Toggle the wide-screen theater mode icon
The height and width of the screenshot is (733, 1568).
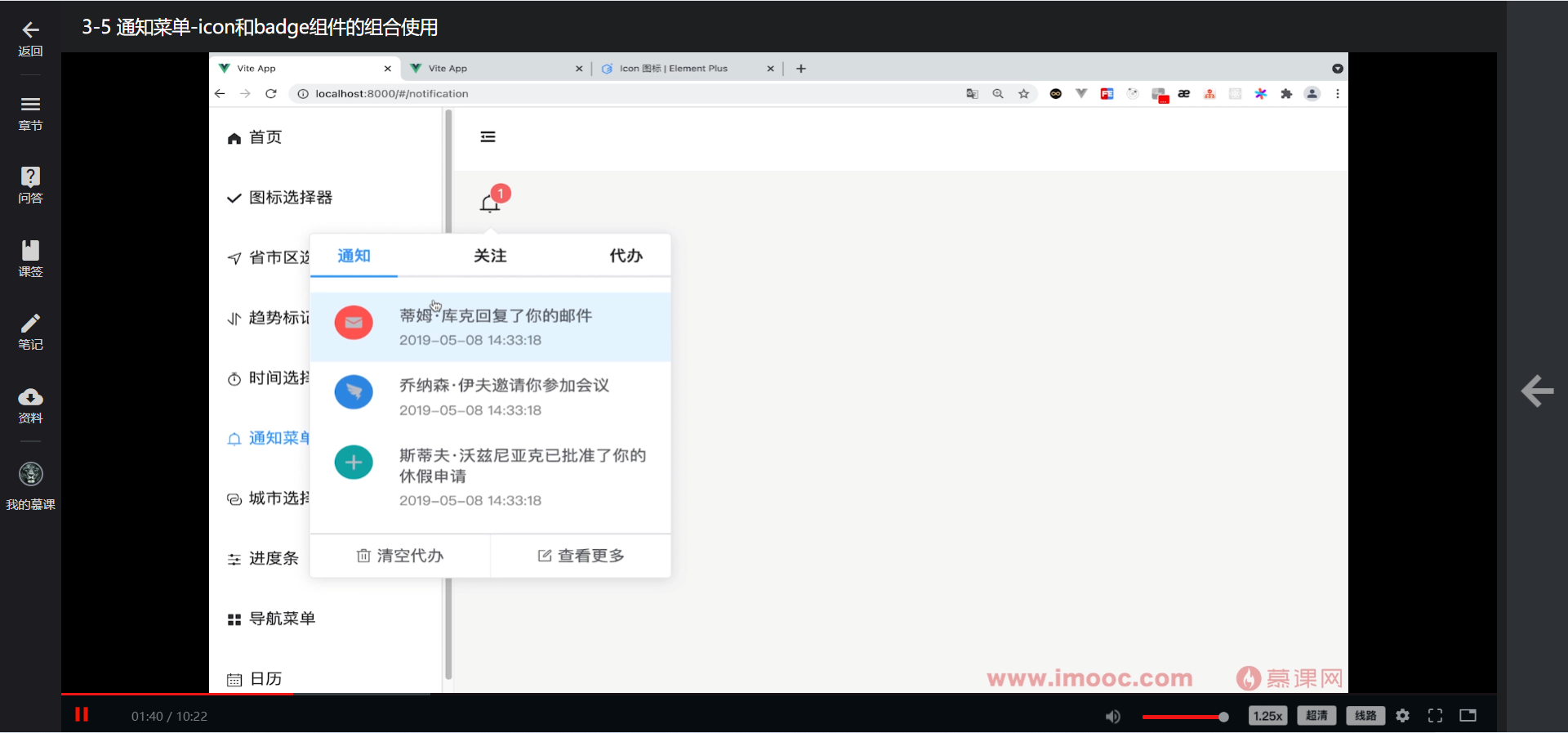point(1468,716)
